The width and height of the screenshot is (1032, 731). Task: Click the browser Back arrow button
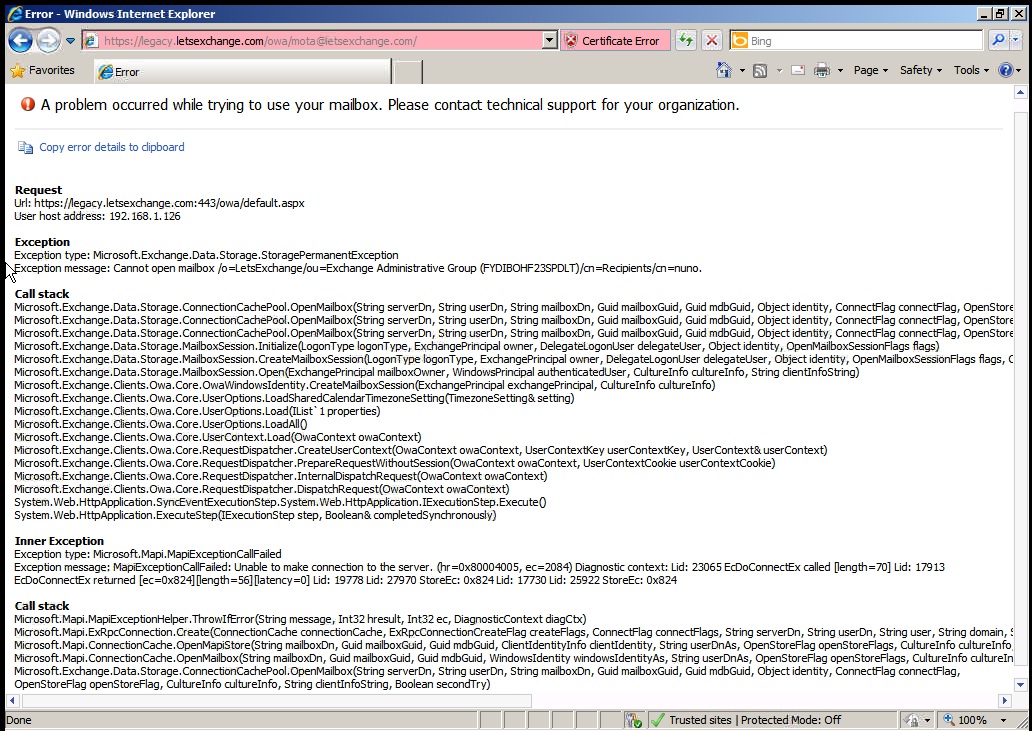point(20,41)
